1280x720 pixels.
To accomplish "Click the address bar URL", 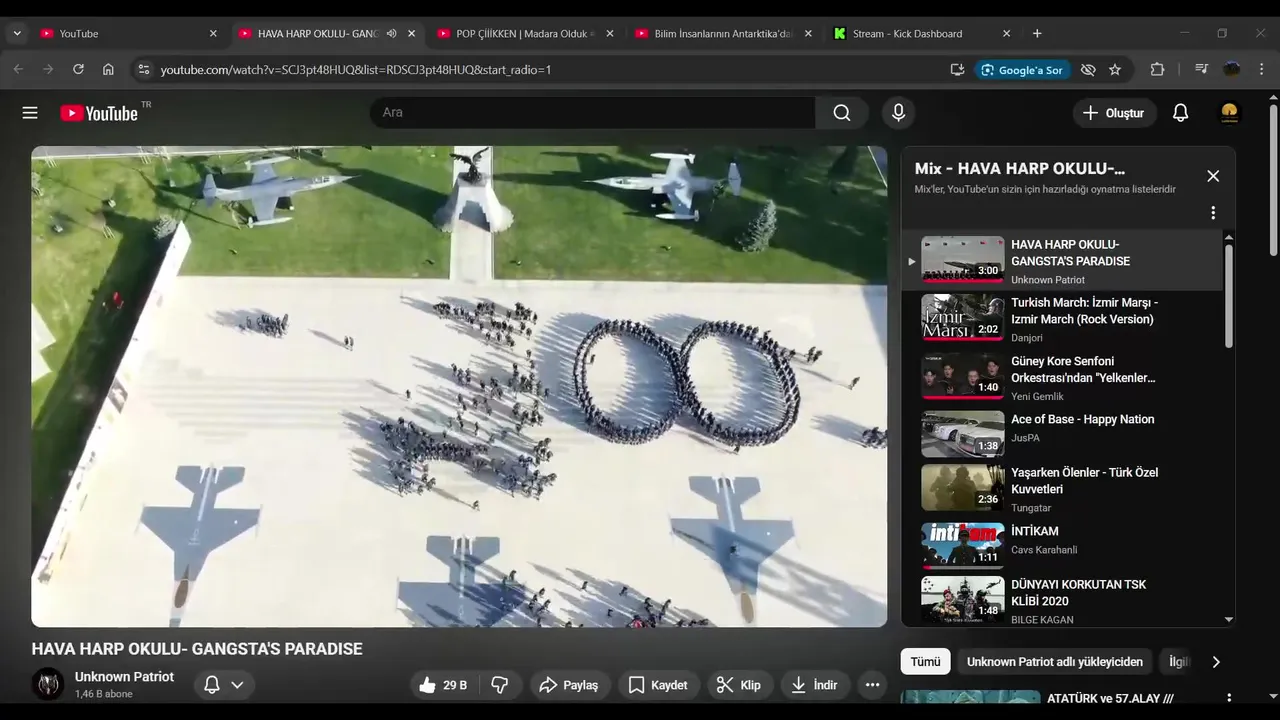I will point(356,70).
